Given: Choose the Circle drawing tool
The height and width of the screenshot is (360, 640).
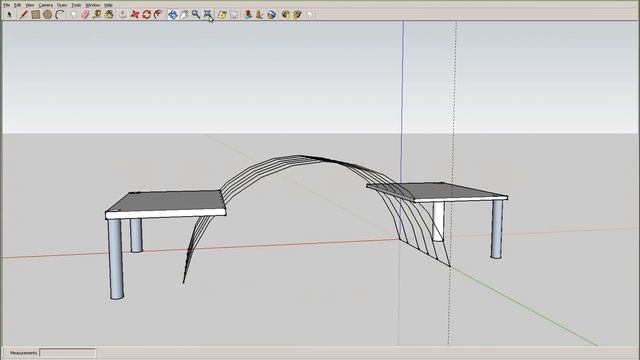Looking at the screenshot, I should point(47,15).
